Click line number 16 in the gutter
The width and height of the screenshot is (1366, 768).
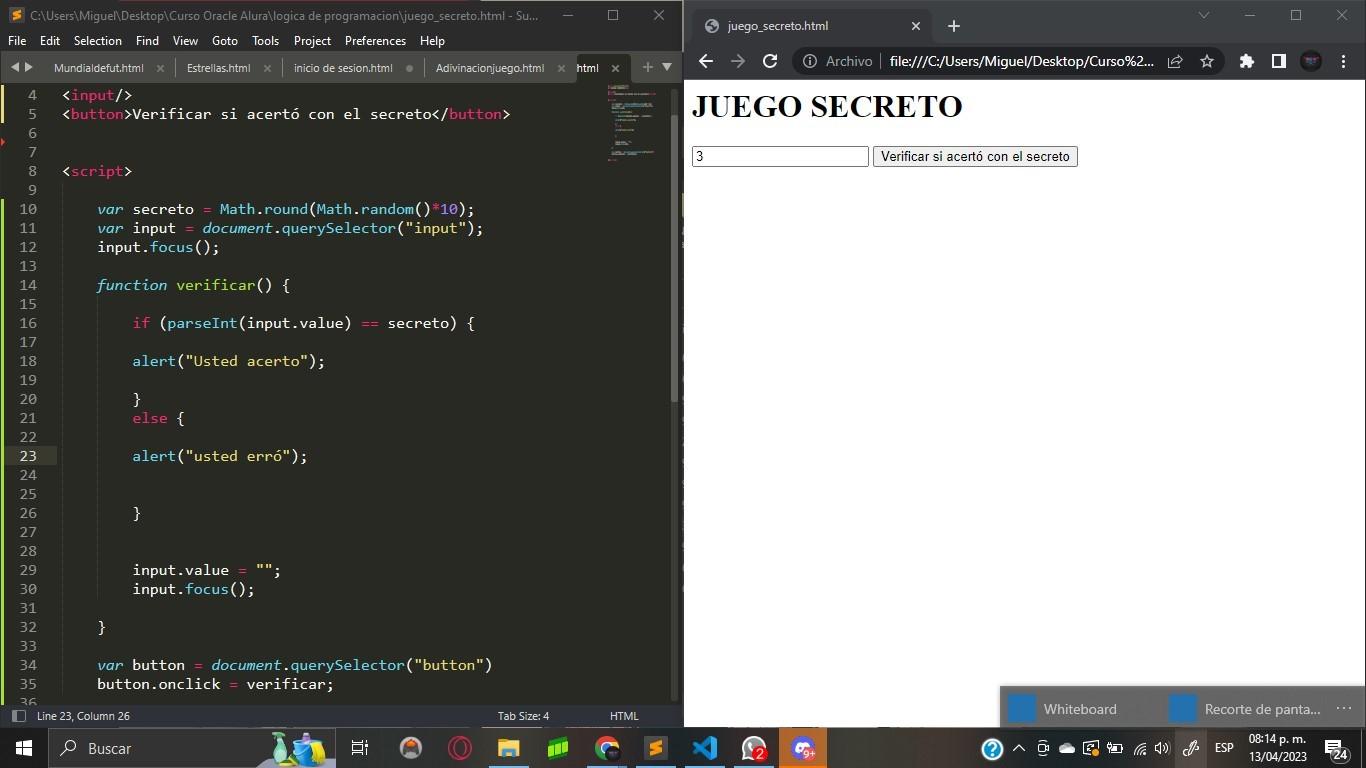(28, 323)
